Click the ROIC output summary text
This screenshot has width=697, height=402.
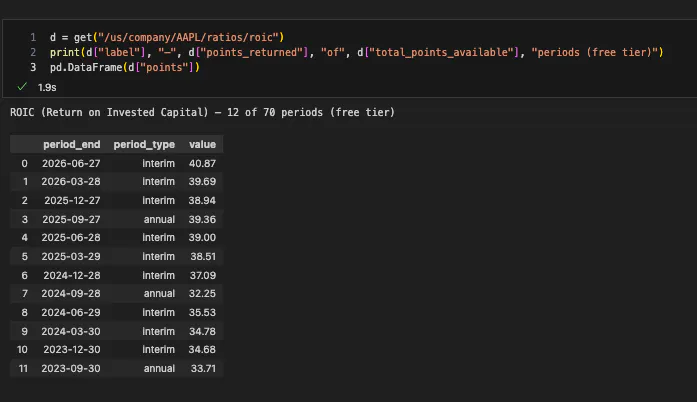click(202, 113)
